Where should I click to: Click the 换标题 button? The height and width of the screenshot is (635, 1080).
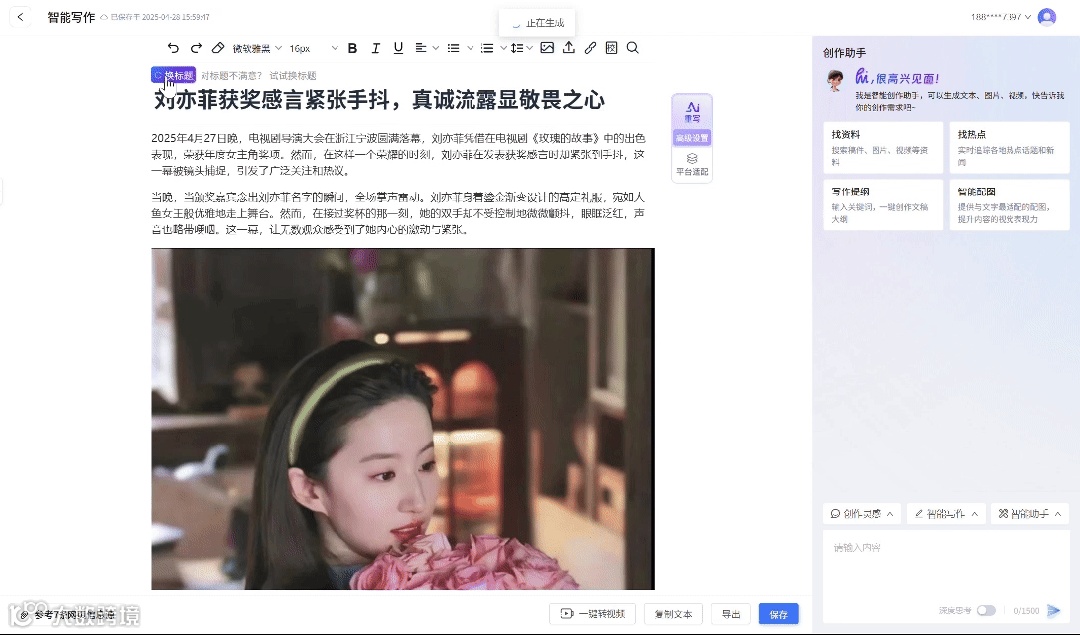pyautogui.click(x=174, y=75)
